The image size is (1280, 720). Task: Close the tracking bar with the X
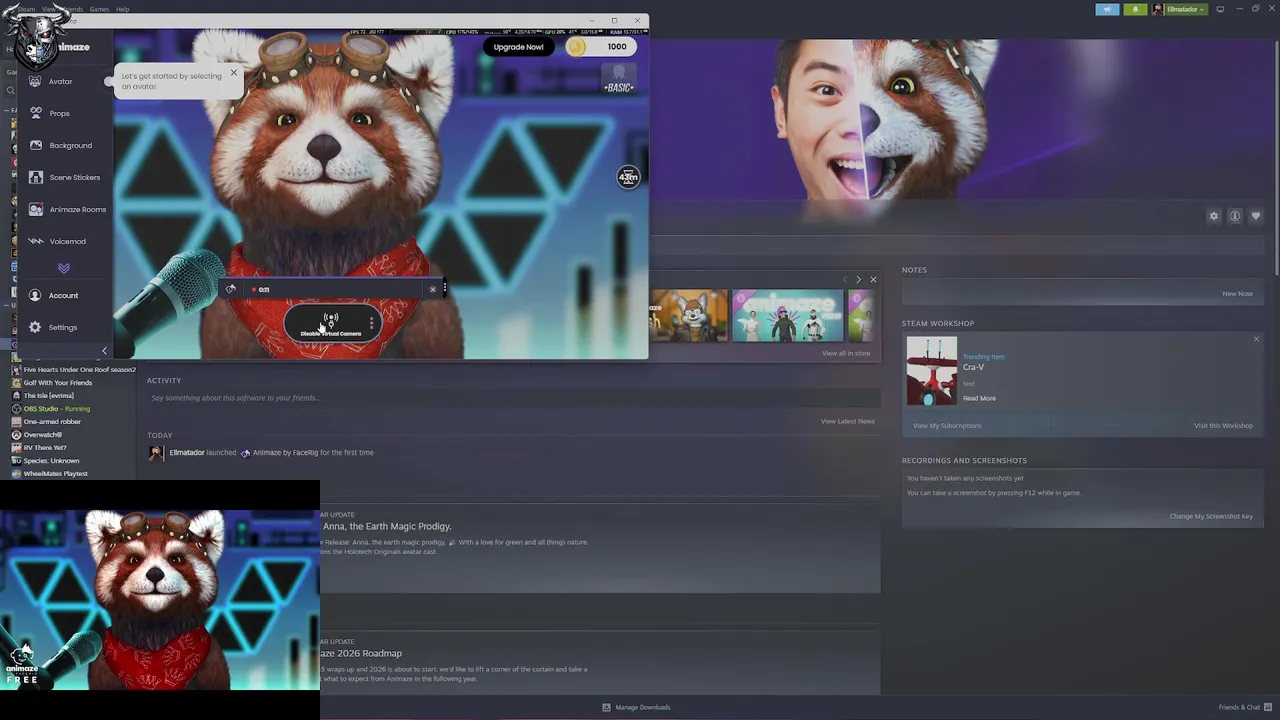432,289
